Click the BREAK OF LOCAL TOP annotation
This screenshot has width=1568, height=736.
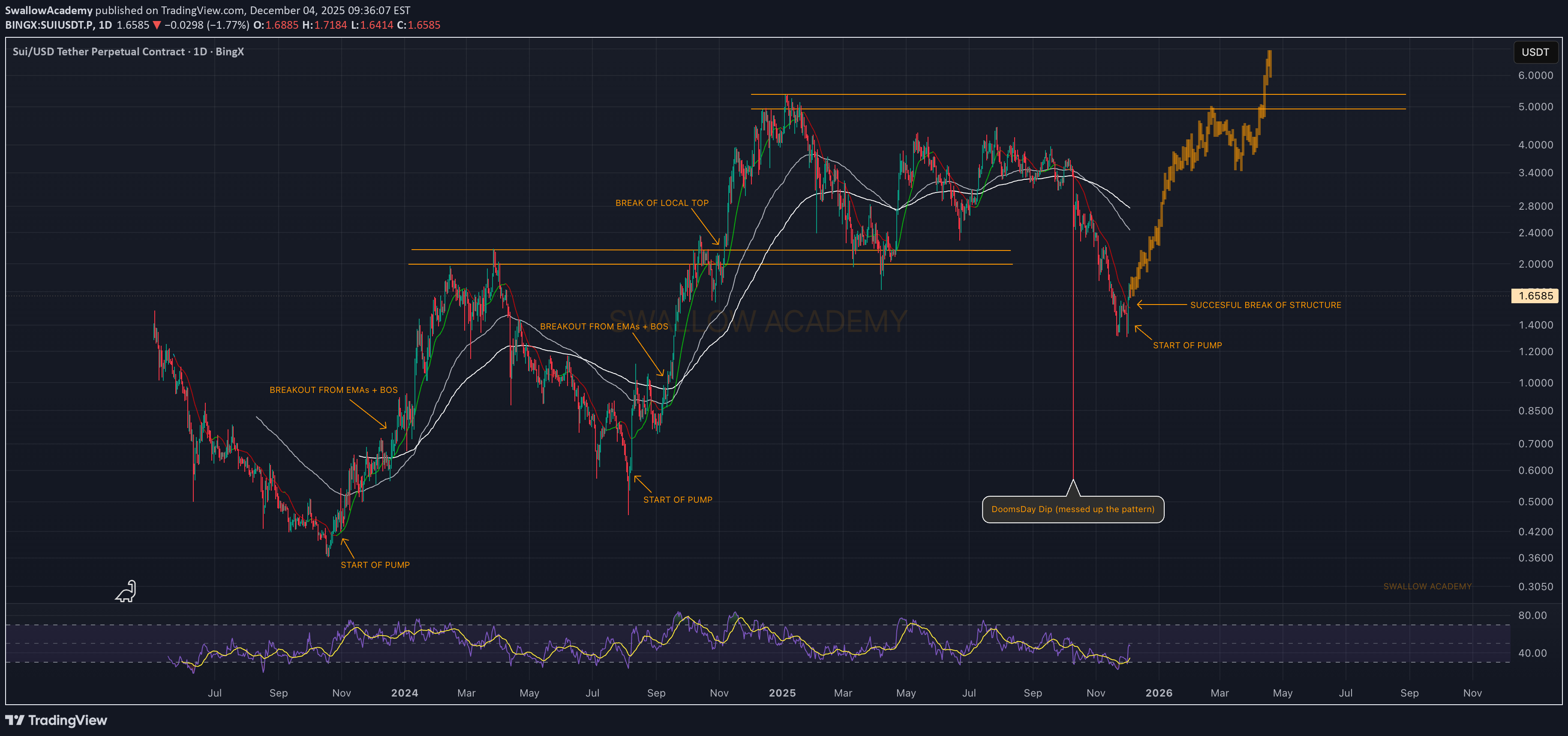pos(662,203)
